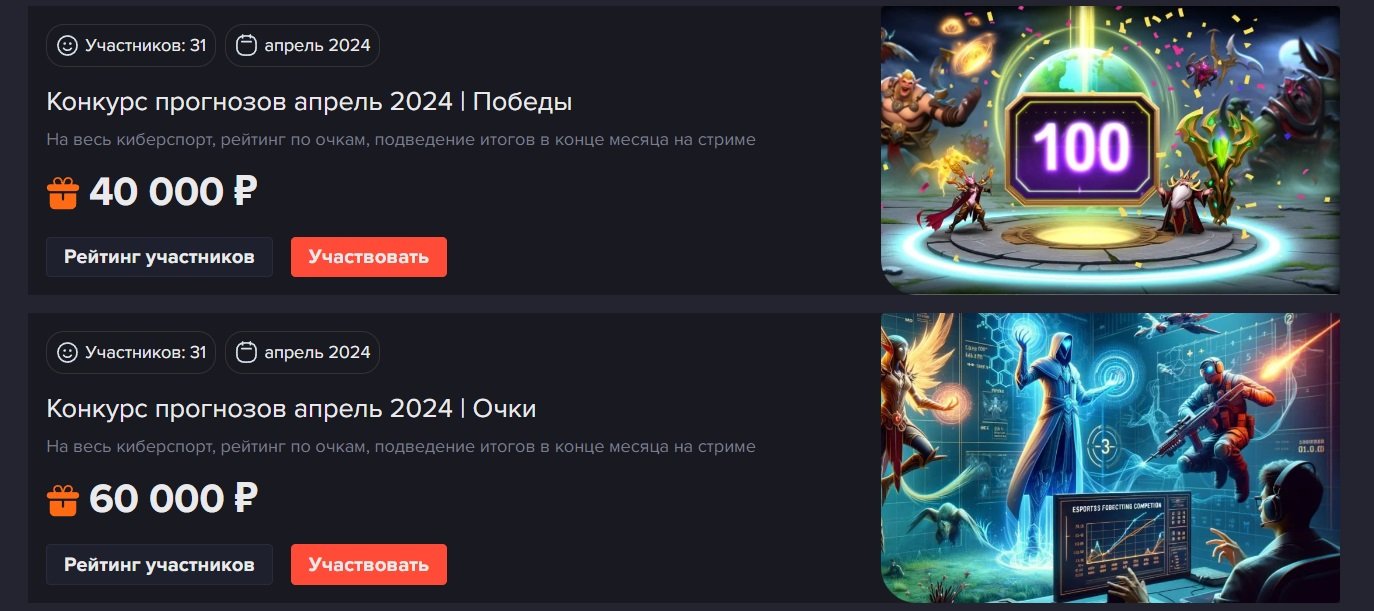
Task: Click Участвовать for the Очки contest
Action: click(369, 565)
